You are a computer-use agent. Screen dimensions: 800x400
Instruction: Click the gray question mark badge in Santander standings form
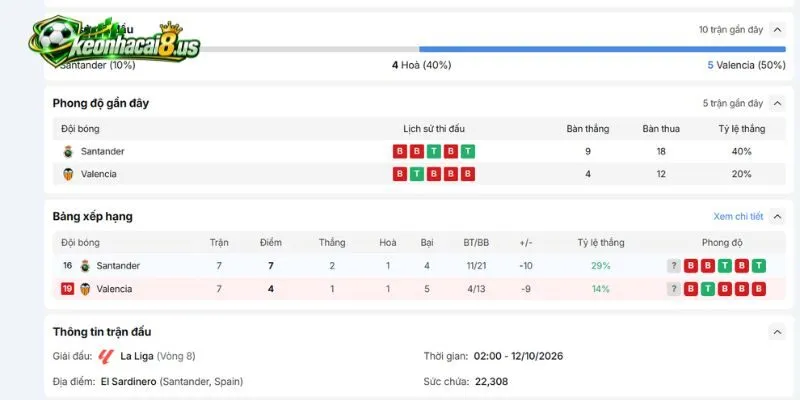(x=674, y=266)
